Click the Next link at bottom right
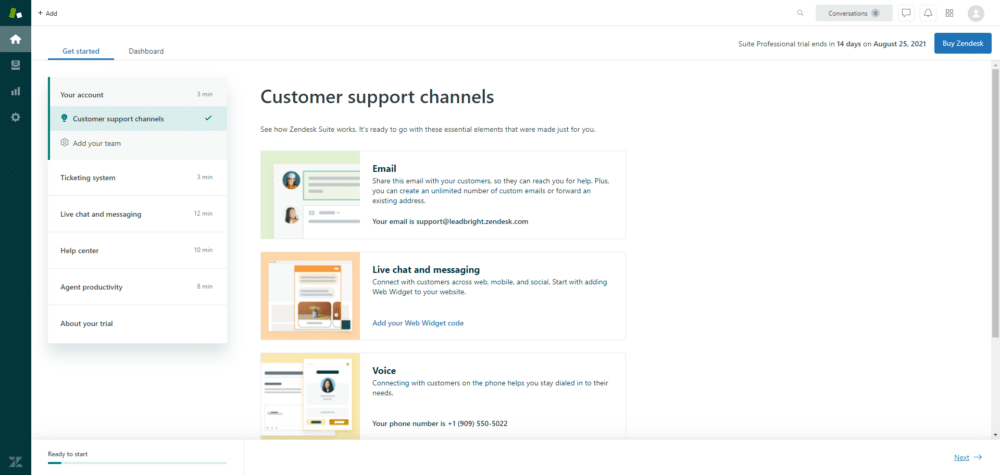Image resolution: width=1000 pixels, height=475 pixels. click(x=967, y=457)
